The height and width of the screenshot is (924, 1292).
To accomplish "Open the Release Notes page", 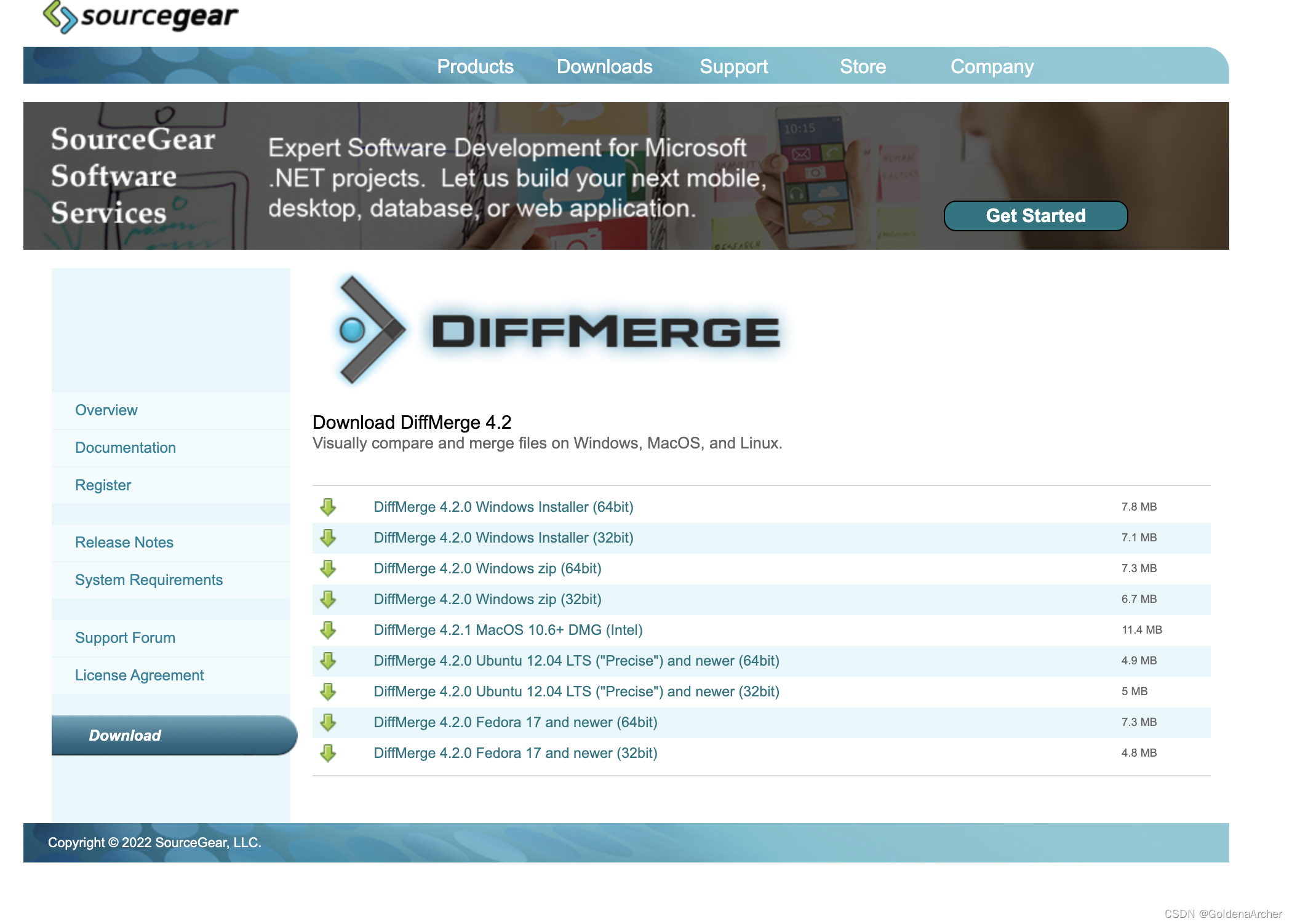I will click(124, 542).
